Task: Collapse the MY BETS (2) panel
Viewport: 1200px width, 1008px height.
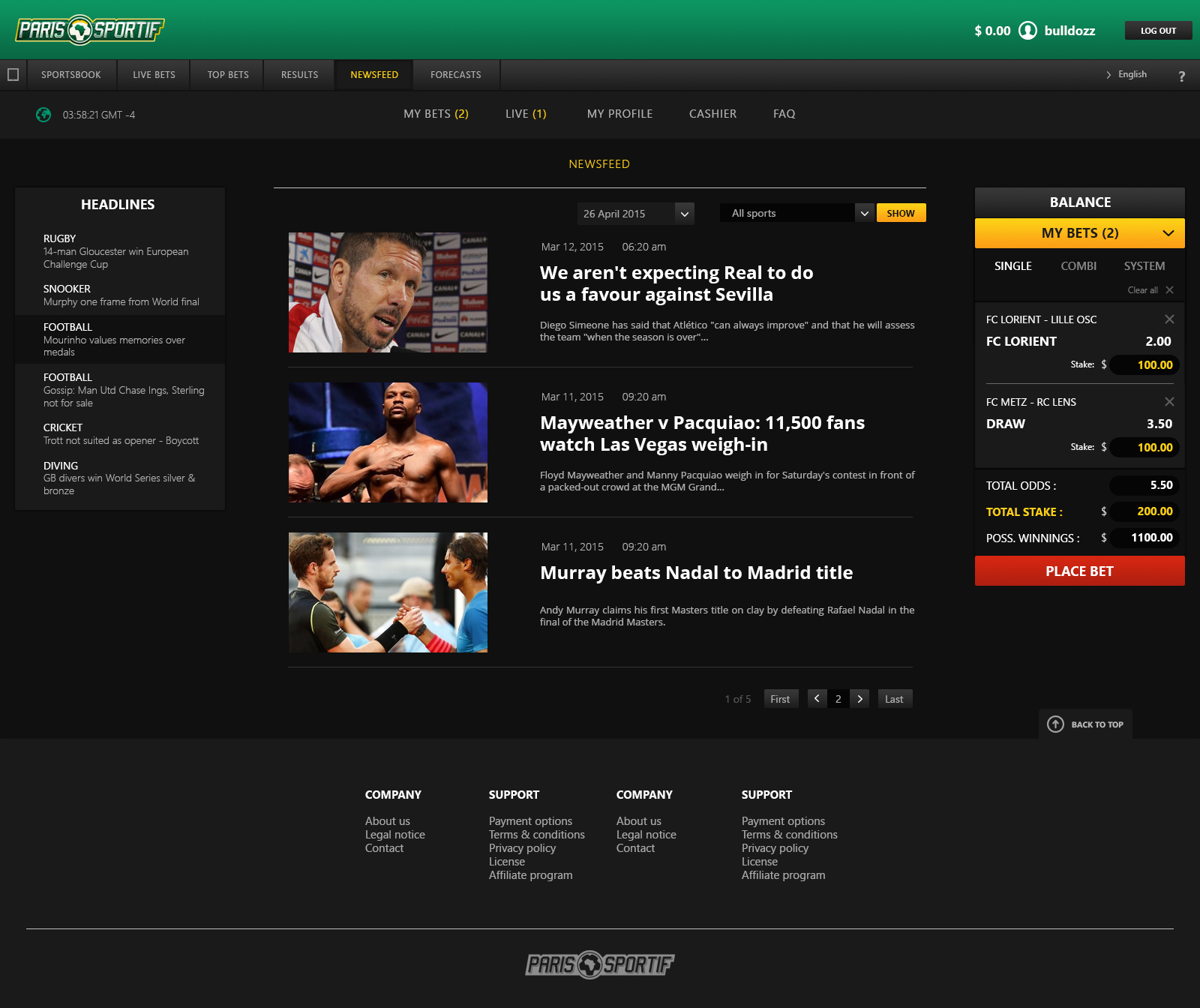Action: pos(1170,233)
